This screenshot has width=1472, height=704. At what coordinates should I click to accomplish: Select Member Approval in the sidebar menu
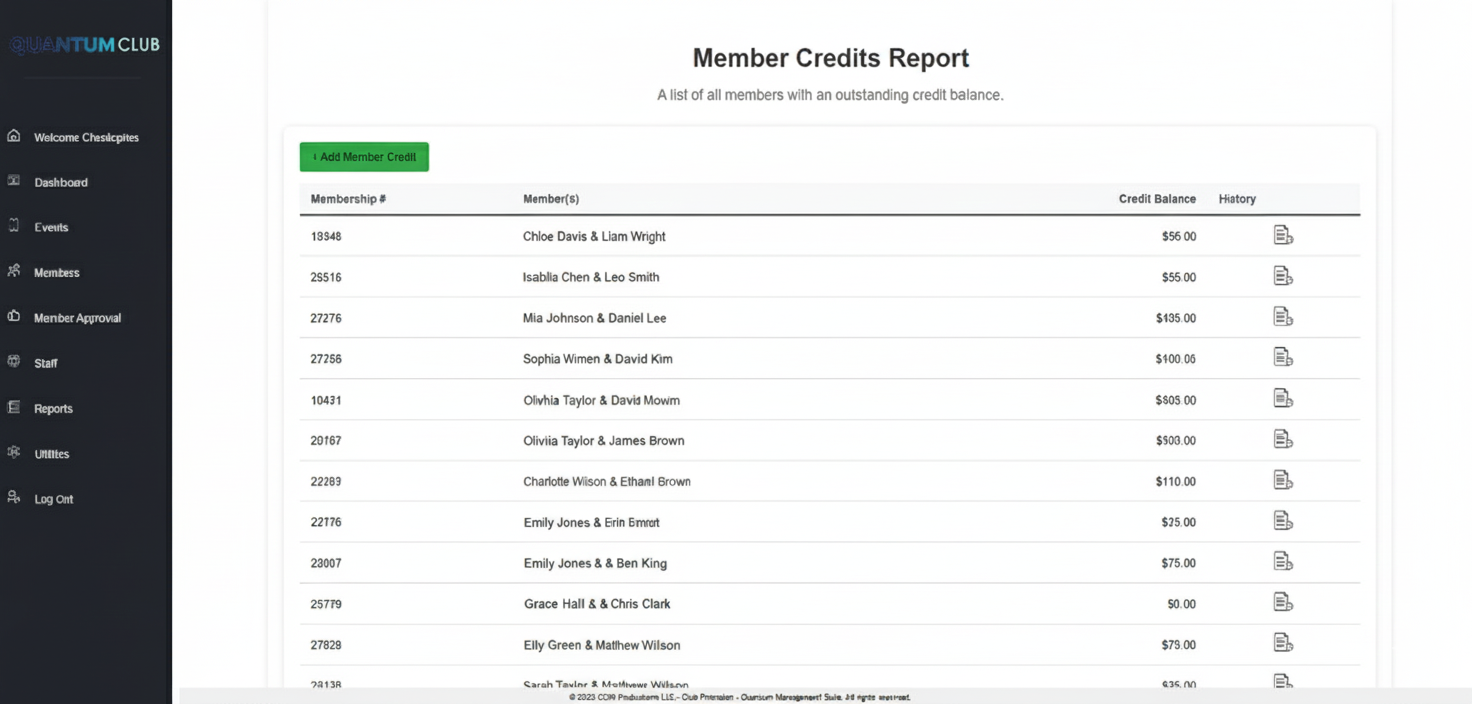(x=77, y=317)
